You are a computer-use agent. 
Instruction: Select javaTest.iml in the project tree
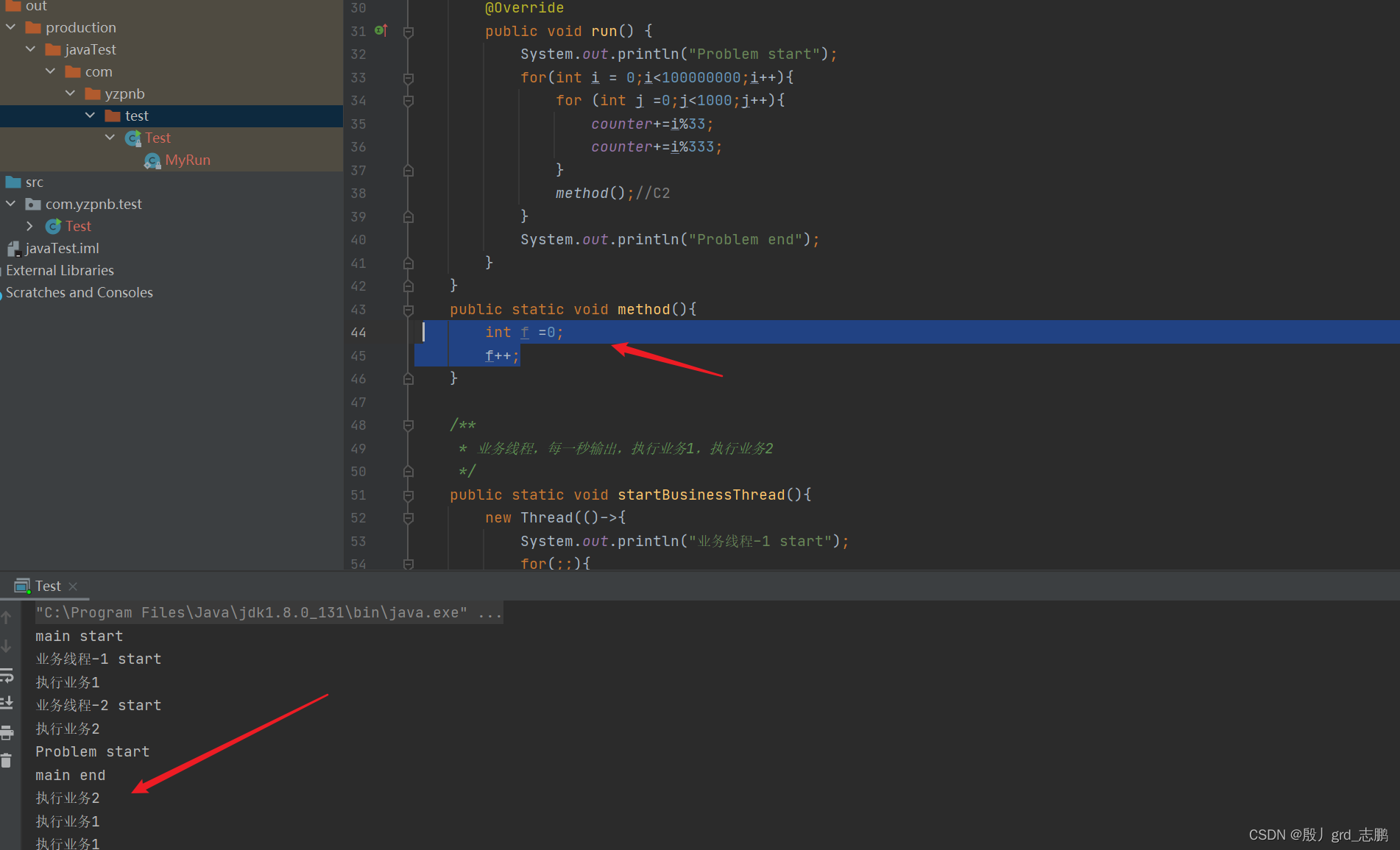pos(62,248)
